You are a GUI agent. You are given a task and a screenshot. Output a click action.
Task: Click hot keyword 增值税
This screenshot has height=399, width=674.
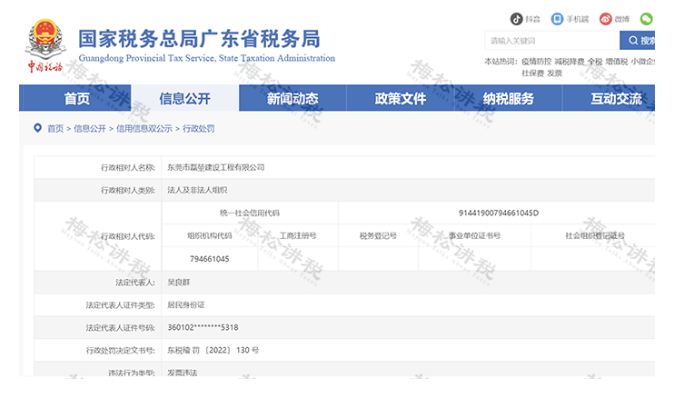tap(617, 61)
